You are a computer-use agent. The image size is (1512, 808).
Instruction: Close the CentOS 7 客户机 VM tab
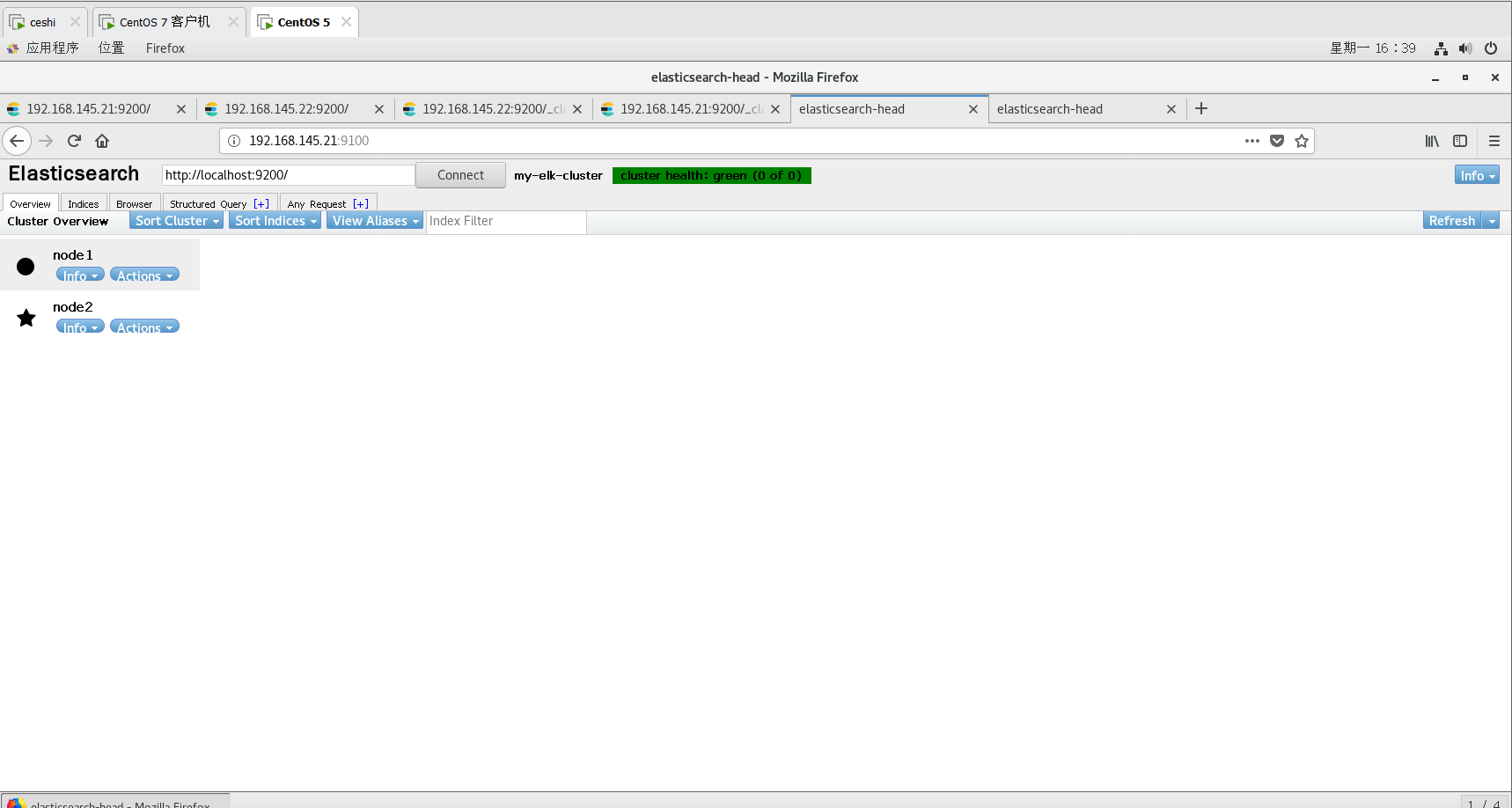coord(233,22)
